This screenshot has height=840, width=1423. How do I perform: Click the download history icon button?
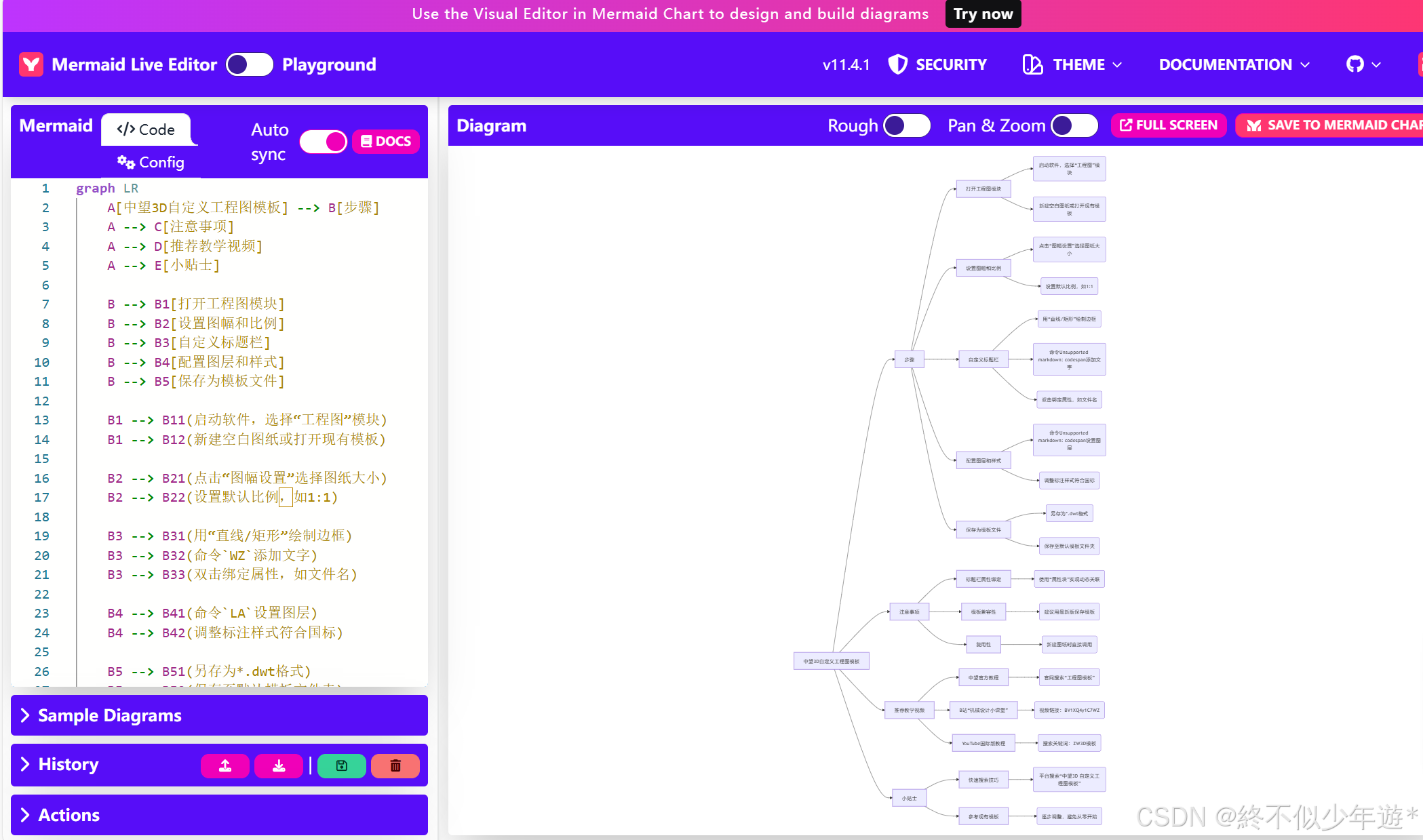pos(279,765)
